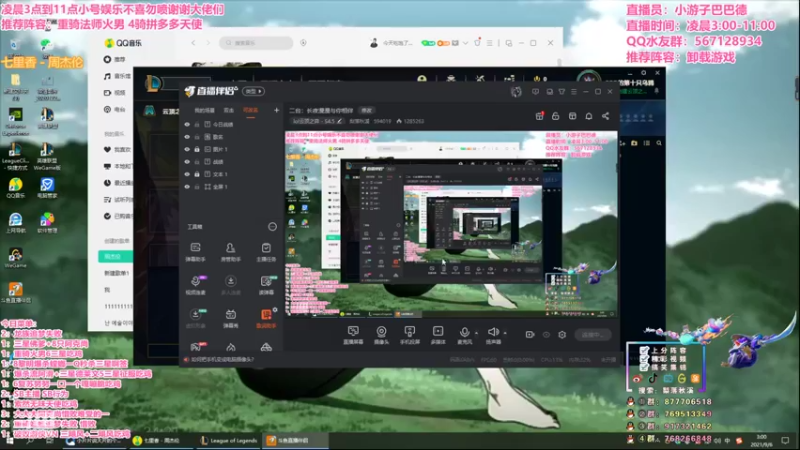
Task: Add a 直播屏幕 screen capture source
Action: pos(353,335)
